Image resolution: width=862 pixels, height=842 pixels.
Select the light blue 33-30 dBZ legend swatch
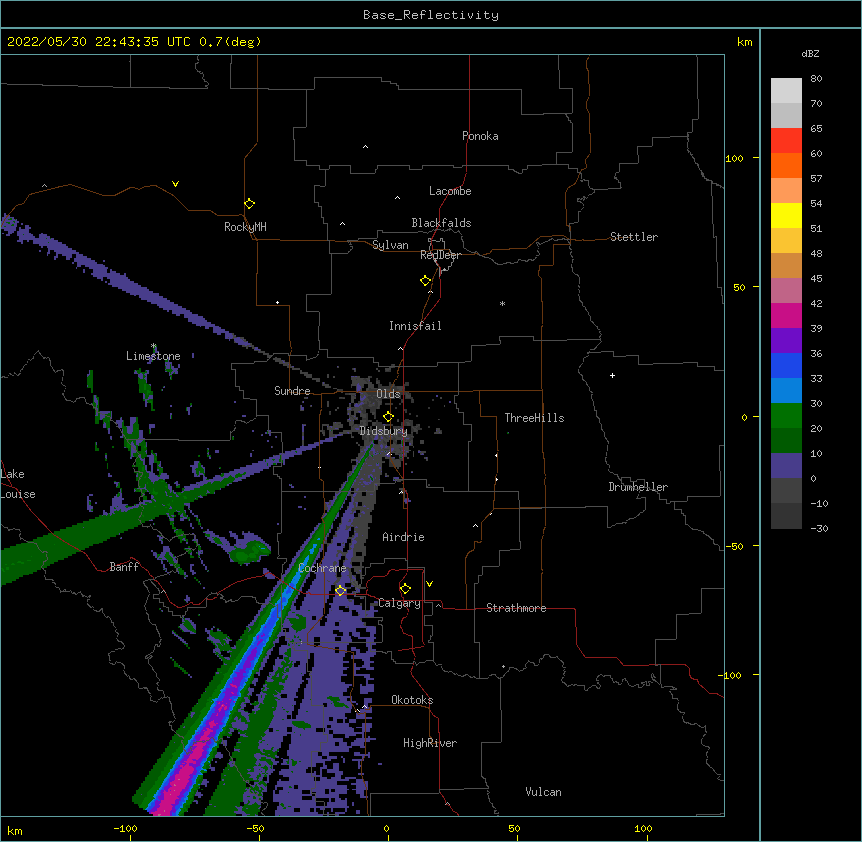click(786, 390)
